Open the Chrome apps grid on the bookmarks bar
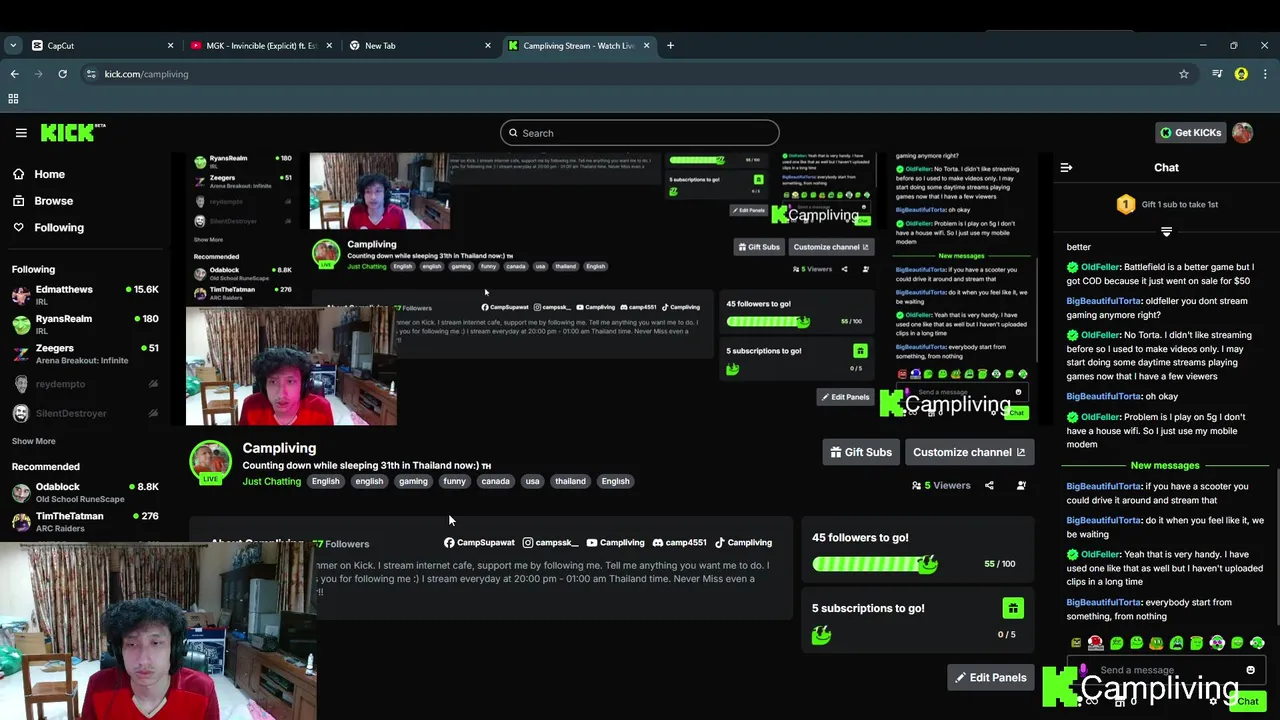Image resolution: width=1280 pixels, height=720 pixels. pos(13,98)
